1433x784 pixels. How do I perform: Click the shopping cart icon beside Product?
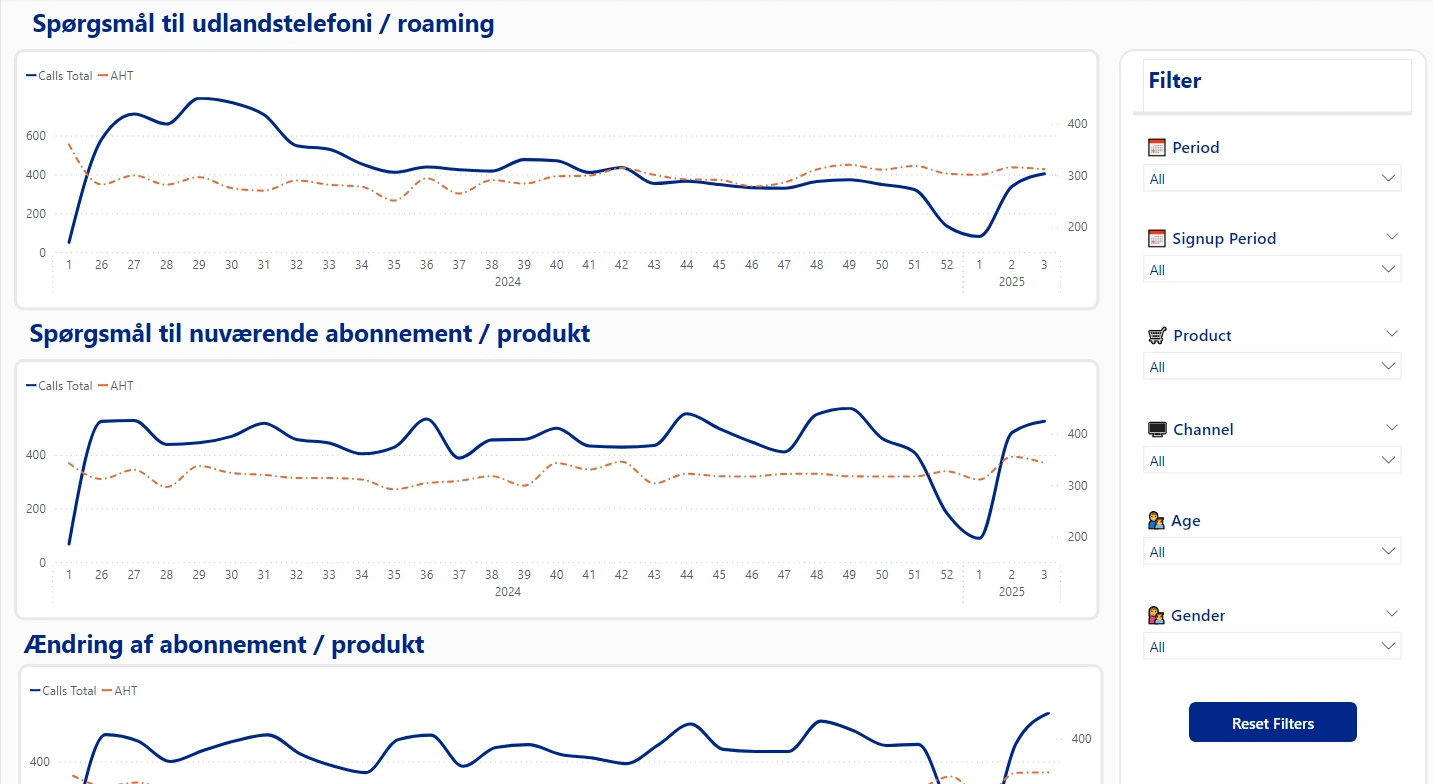1157,335
